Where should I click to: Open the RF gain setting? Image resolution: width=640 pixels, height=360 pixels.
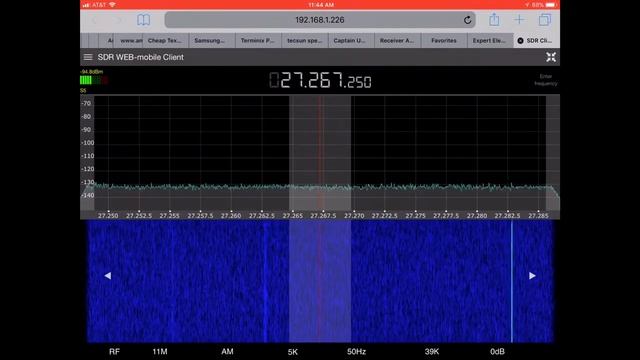(114, 351)
